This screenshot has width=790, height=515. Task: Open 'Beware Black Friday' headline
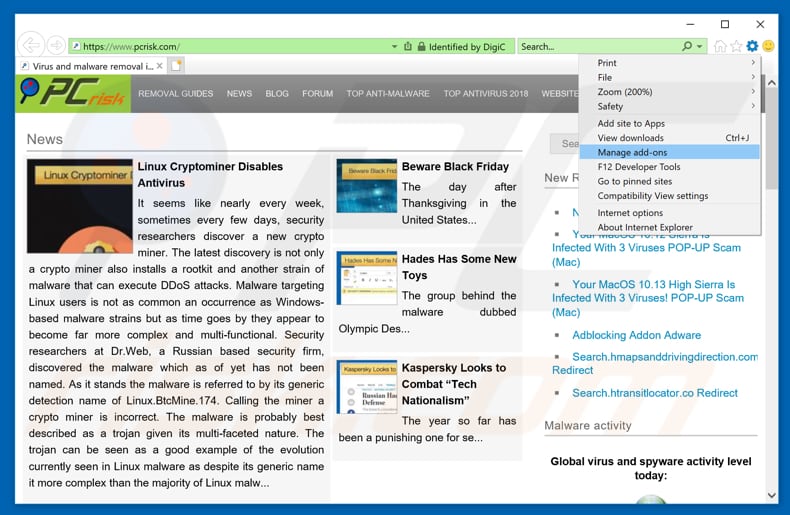click(x=455, y=167)
